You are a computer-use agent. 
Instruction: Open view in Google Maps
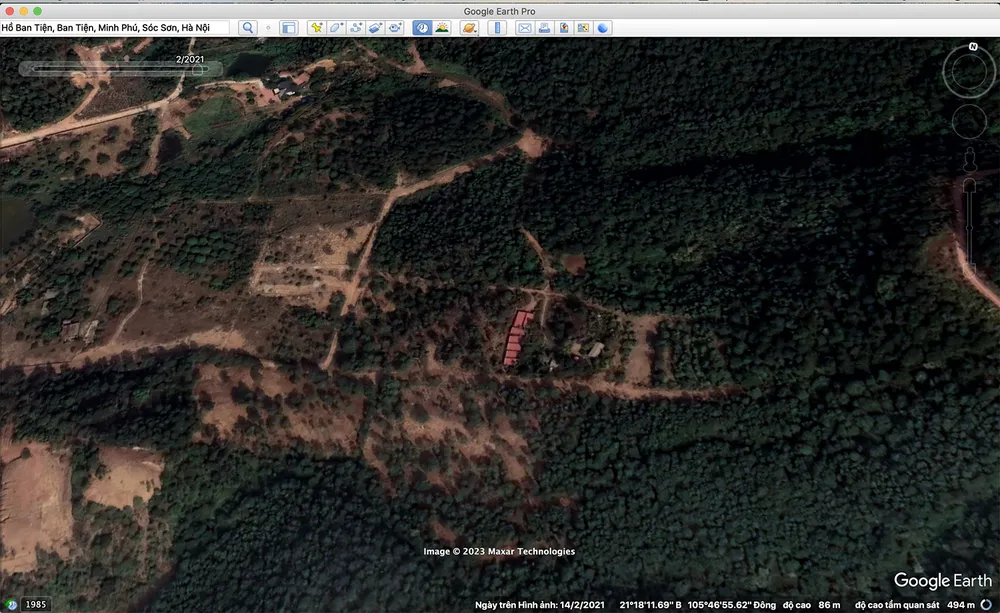coord(583,28)
